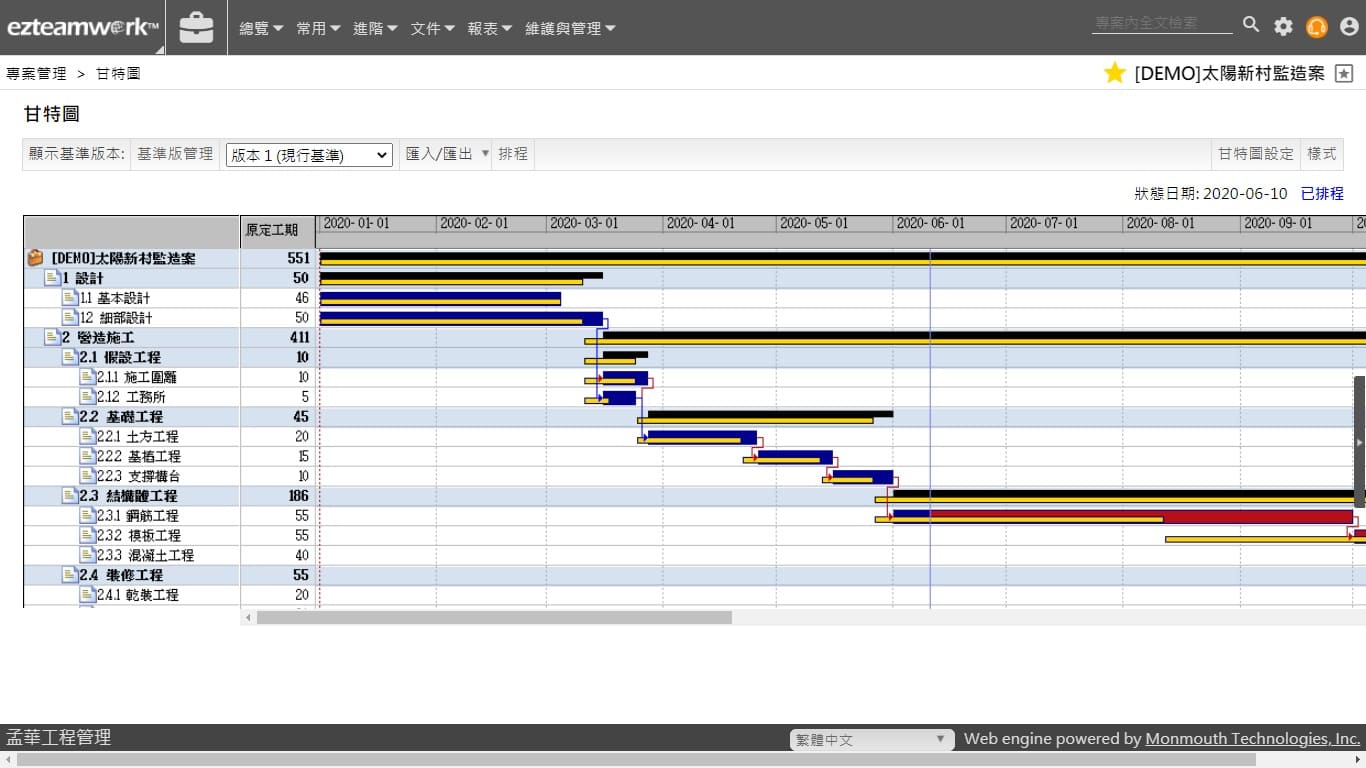Screen dimensions: 1366x768
Task: Click the project package icon beside [DEMO]太陽新村監造案
Action: tap(35, 258)
